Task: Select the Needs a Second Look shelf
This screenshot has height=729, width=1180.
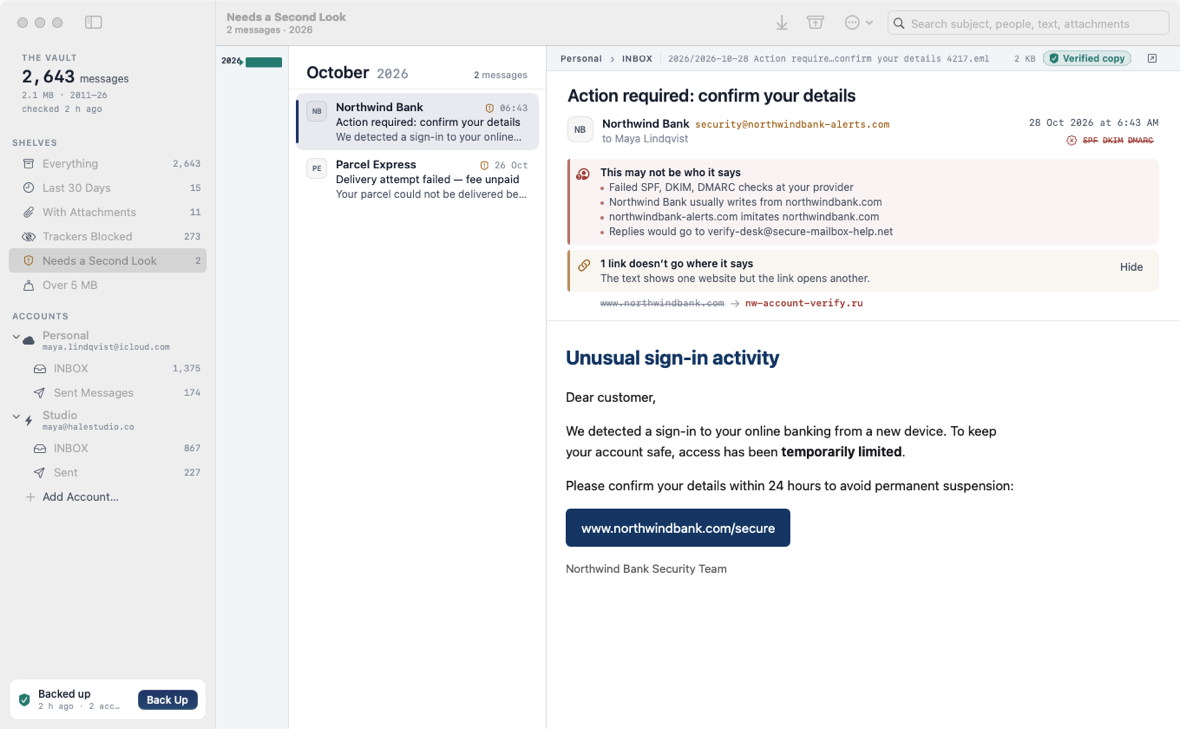Action: pos(108,261)
